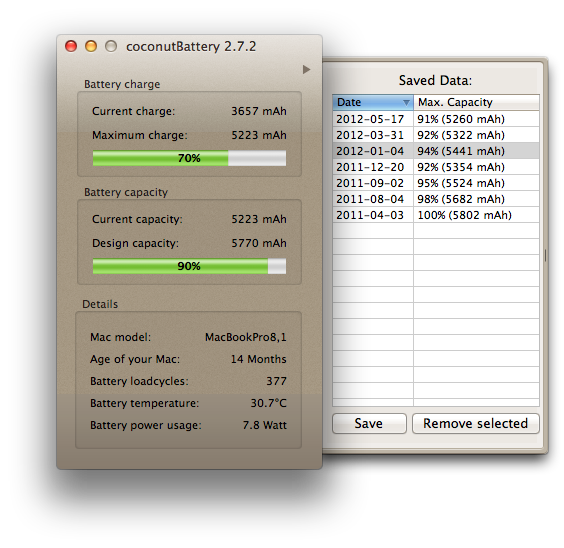
Task: Click the Design capacity 5770 mAh value
Action: [259, 243]
